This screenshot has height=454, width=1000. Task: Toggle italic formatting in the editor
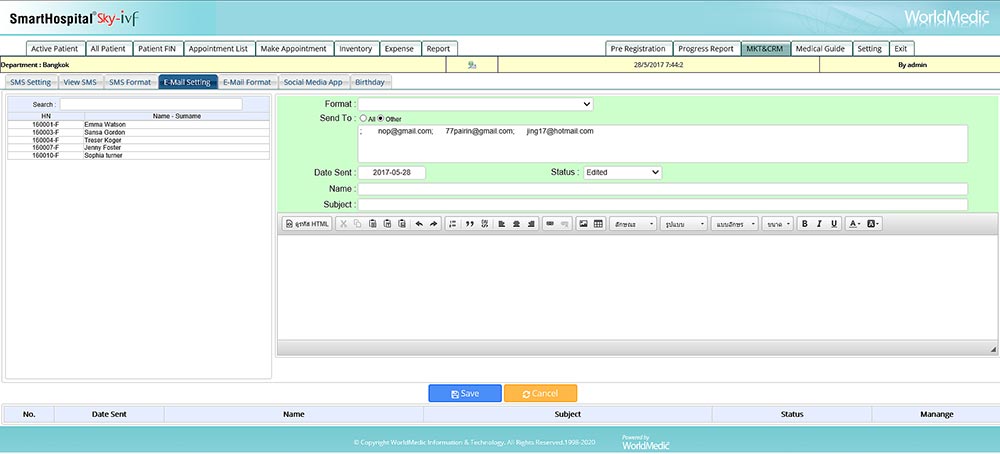[819, 223]
